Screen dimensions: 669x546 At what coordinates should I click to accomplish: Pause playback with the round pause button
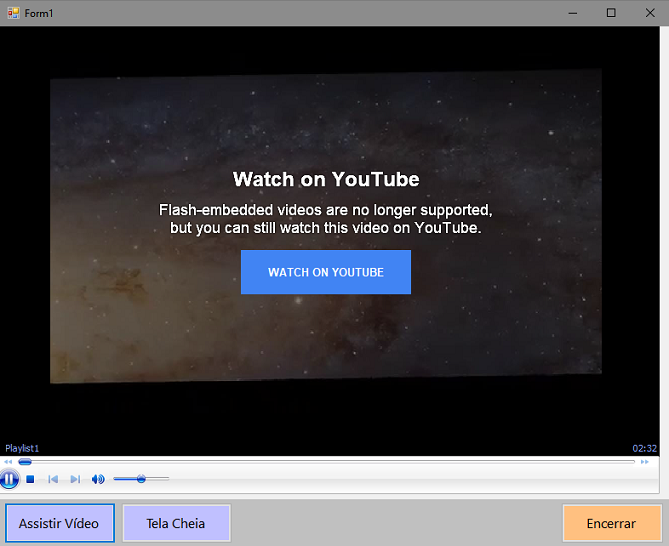9,479
